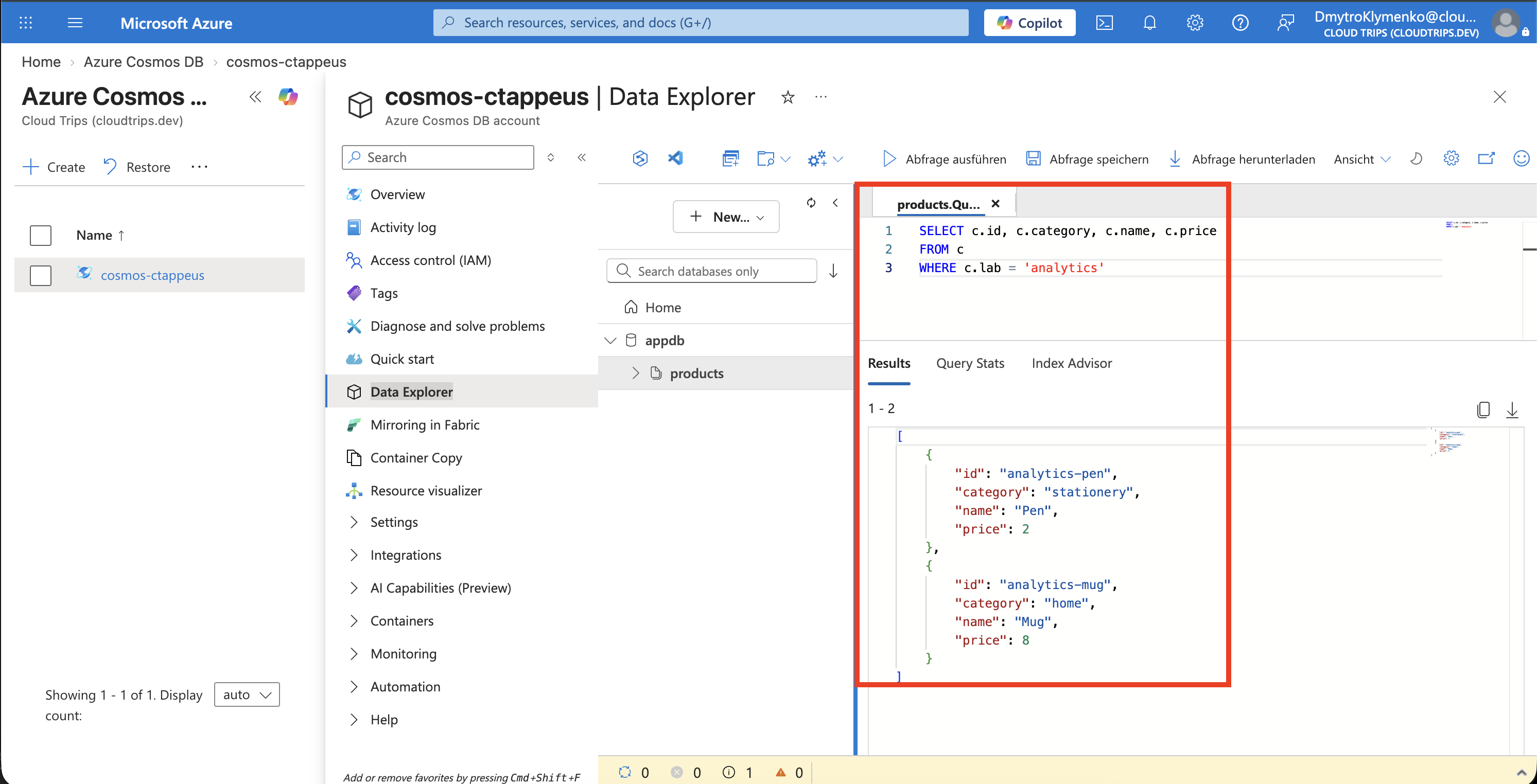Expand the notification status bar chevron
This screenshot has width=1537, height=784.
pyautogui.click(x=1522, y=773)
